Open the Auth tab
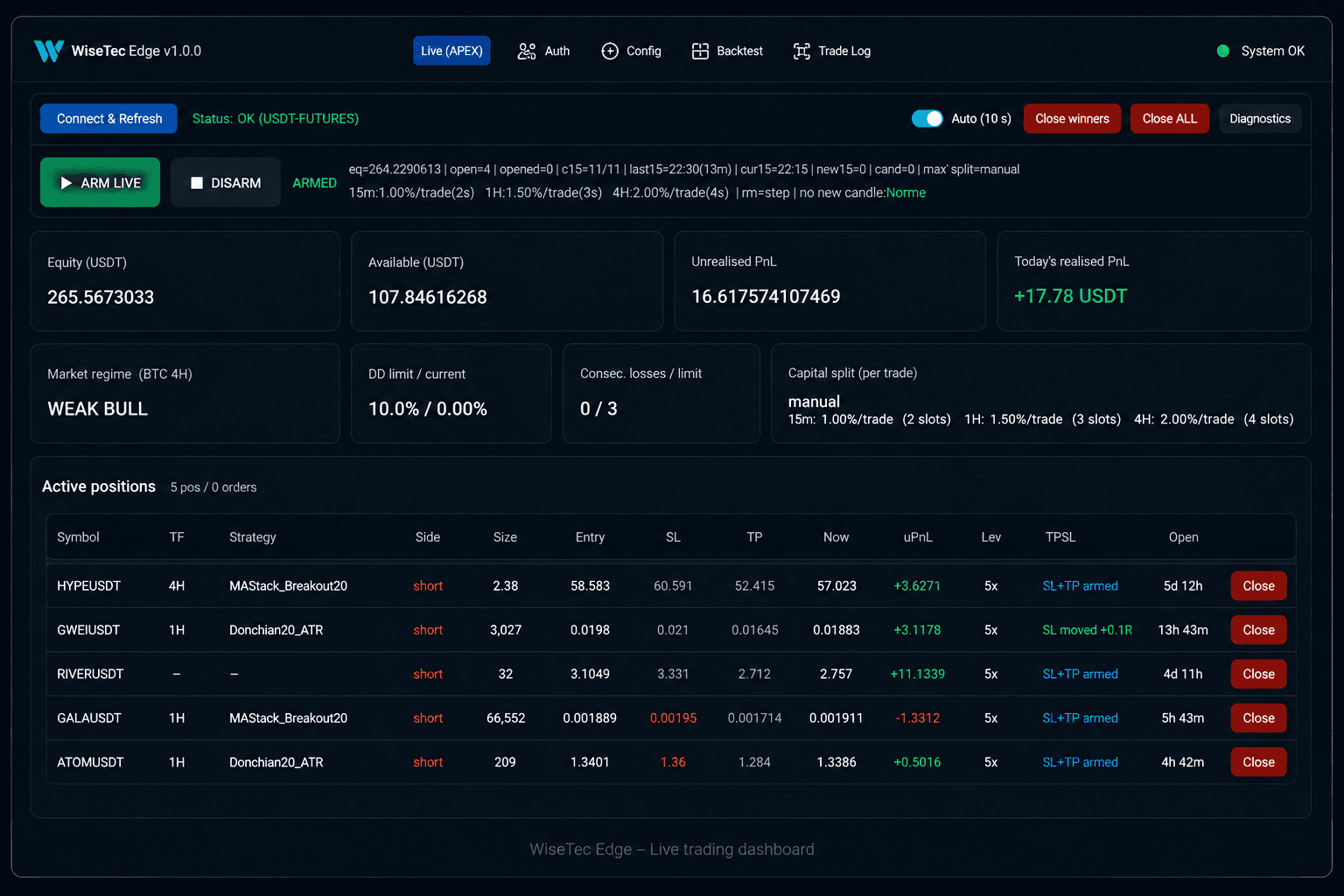Image resolution: width=1344 pixels, height=896 pixels. click(x=544, y=51)
